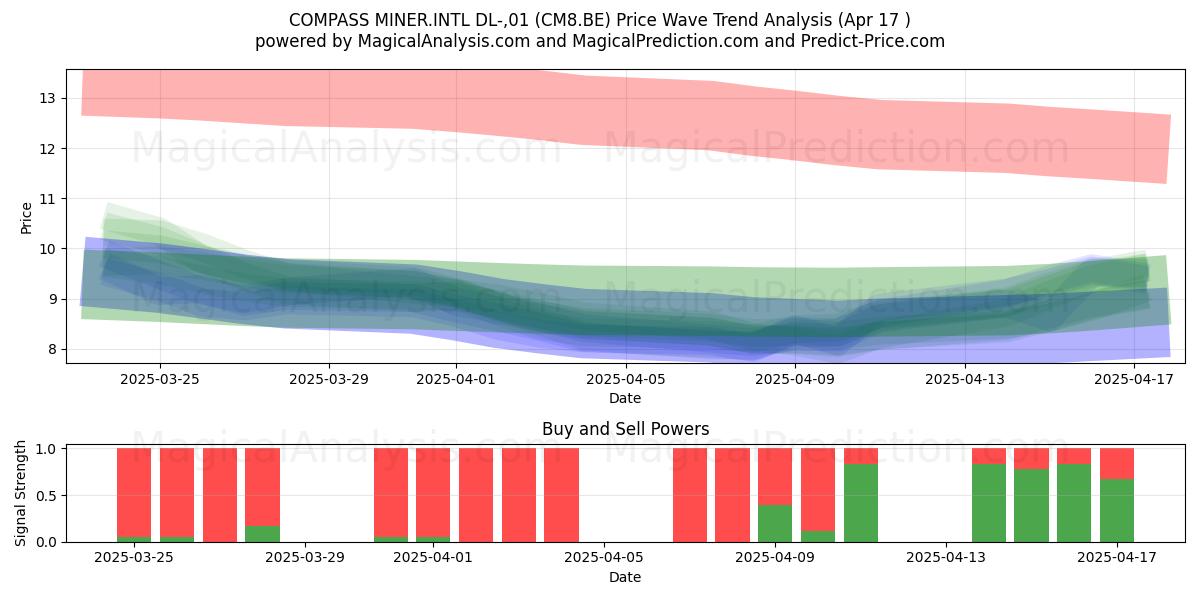
Task: Click the 8 tick on price axis
Action: [x=50, y=349]
